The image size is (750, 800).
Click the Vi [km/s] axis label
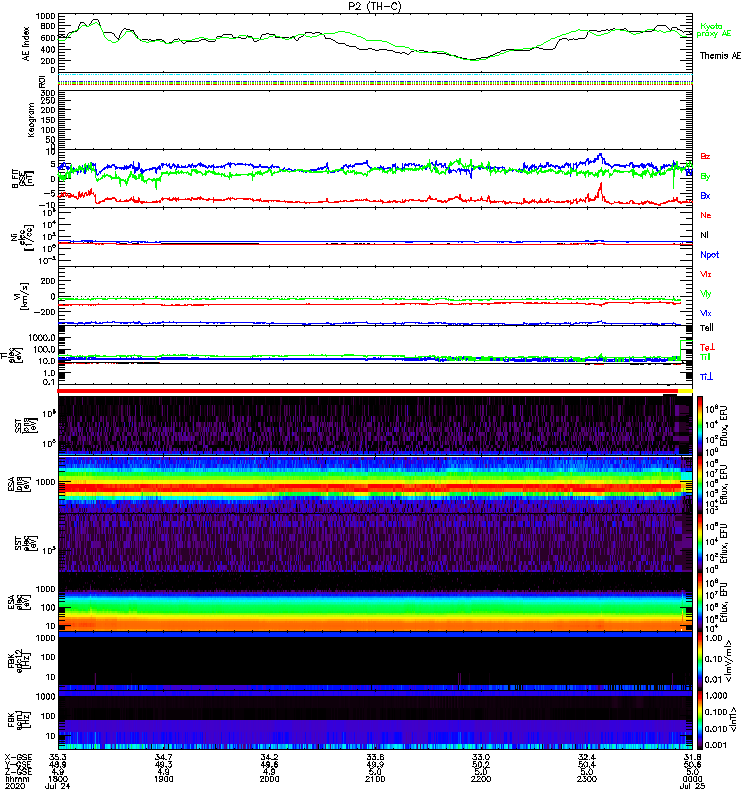click(23, 296)
